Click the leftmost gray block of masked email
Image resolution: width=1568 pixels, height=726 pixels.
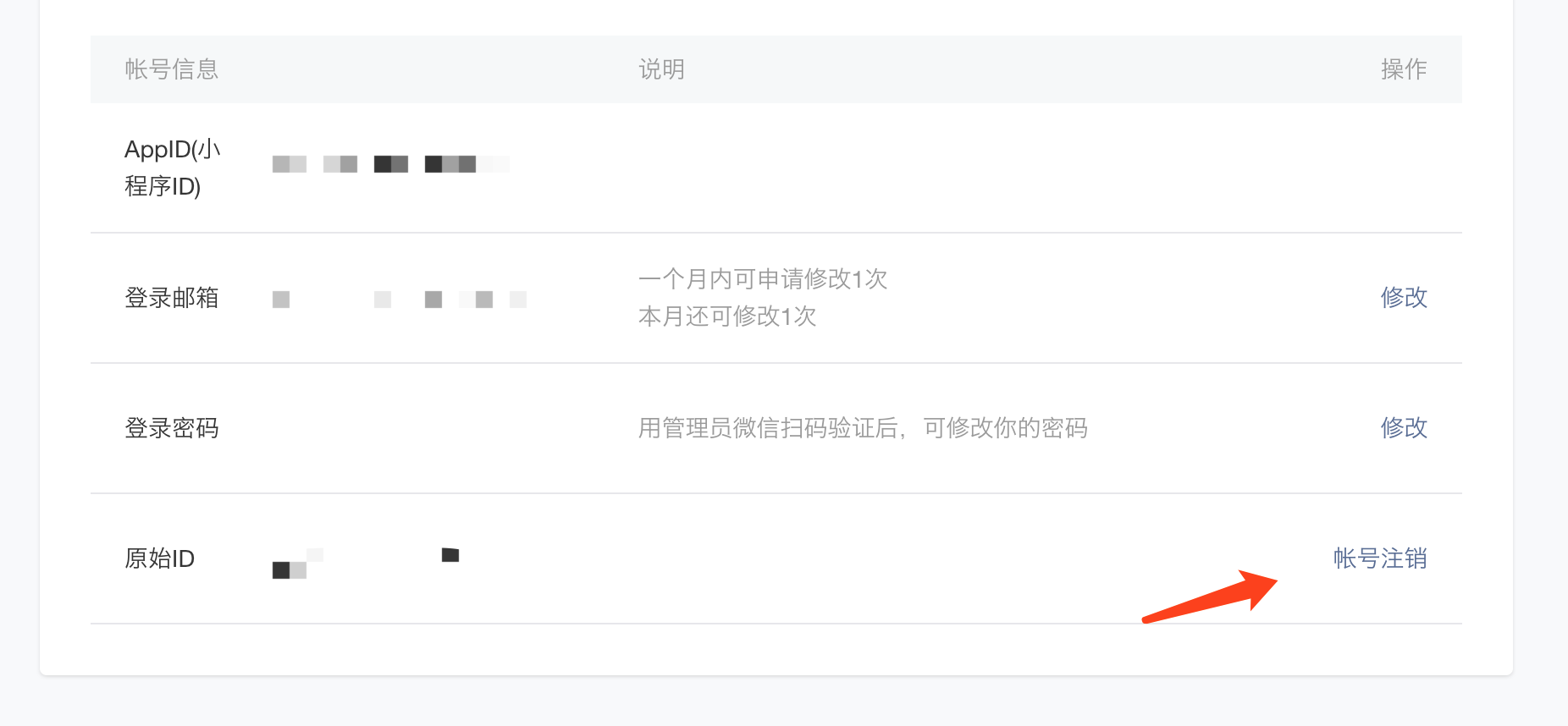point(281,300)
